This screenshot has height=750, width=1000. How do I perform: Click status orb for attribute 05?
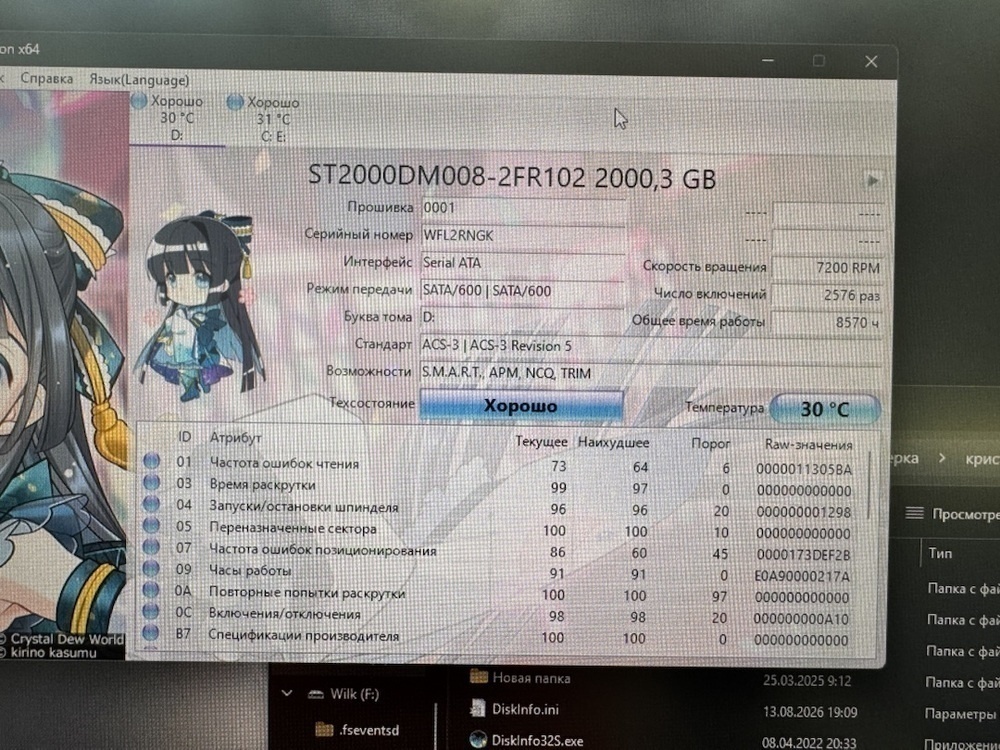coord(152,526)
